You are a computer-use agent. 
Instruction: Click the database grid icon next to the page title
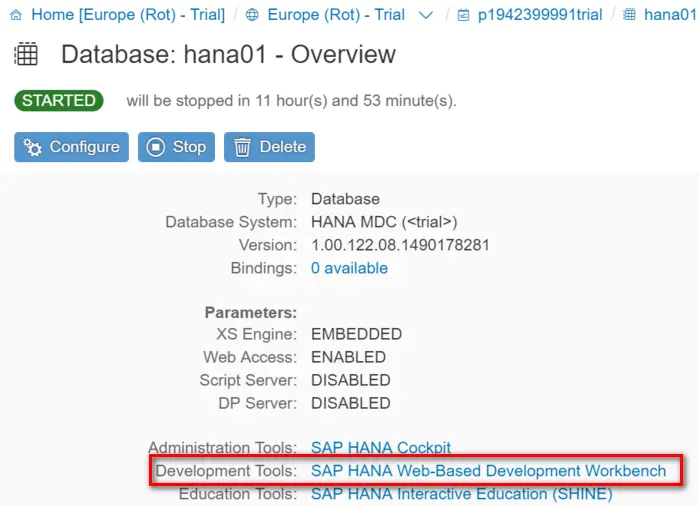[26, 54]
